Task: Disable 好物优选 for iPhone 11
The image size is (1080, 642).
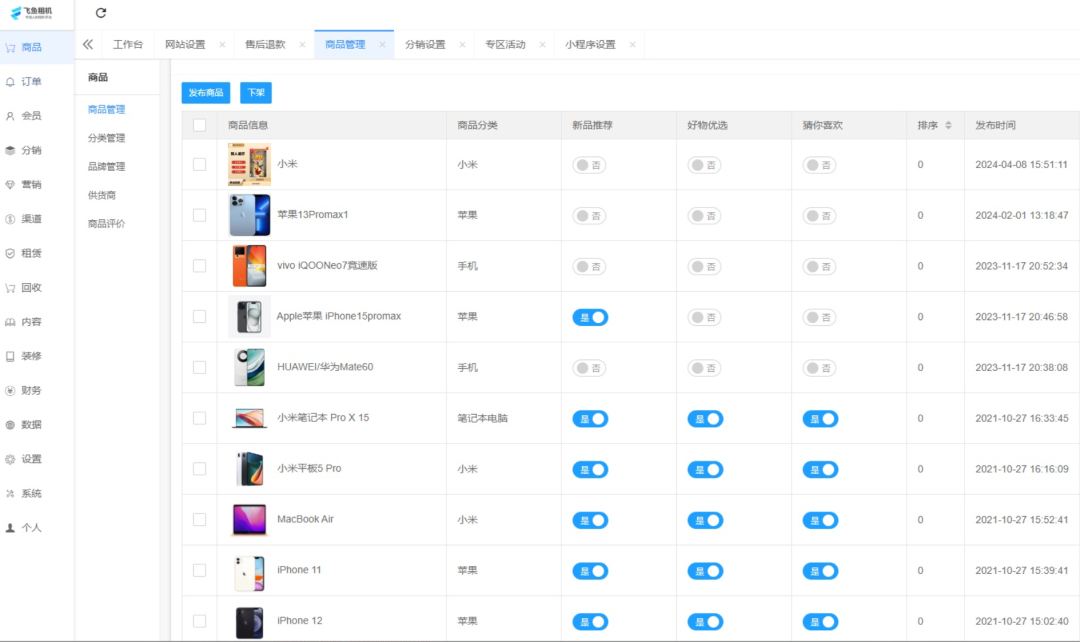Action: click(705, 571)
